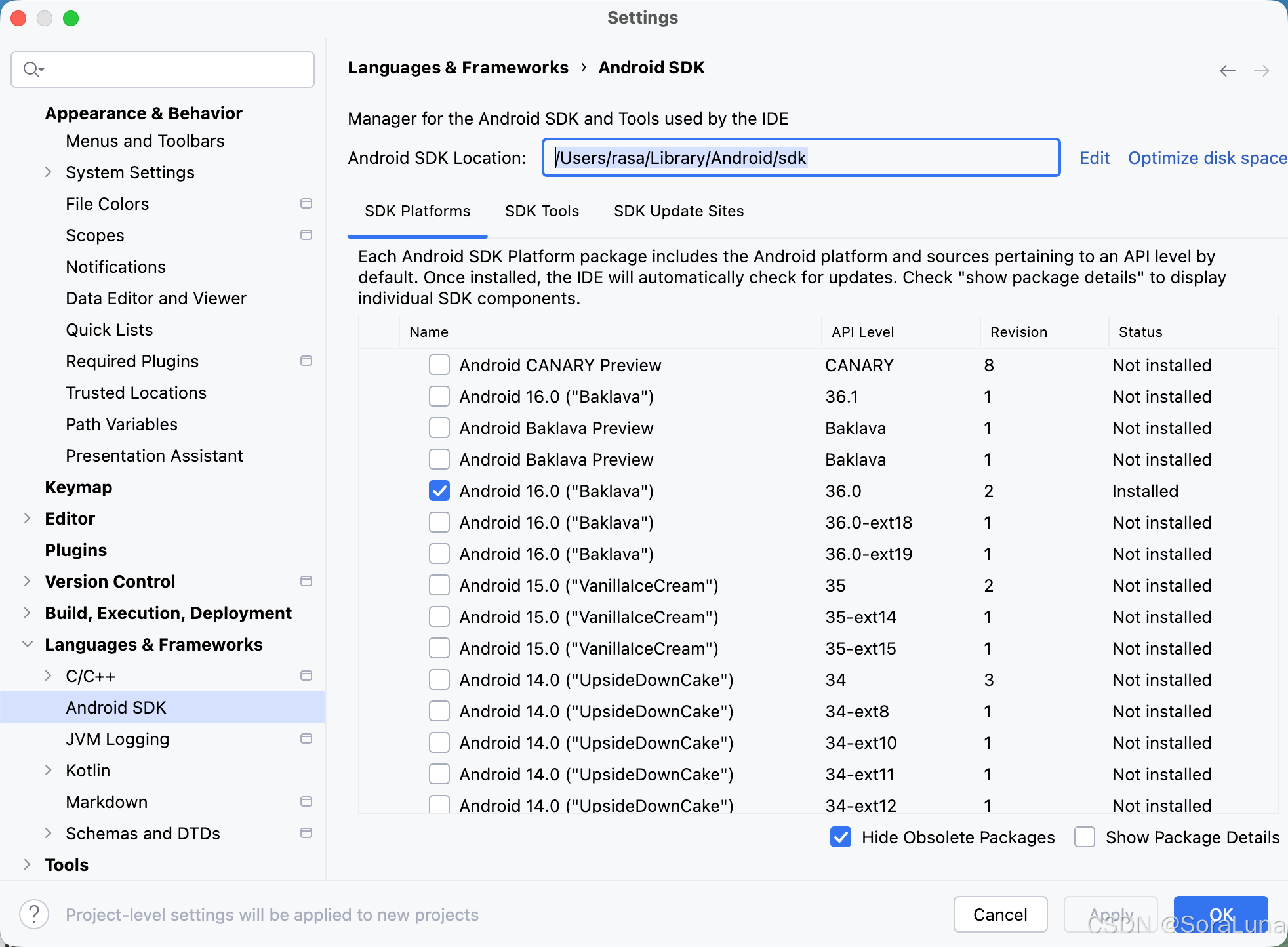
Task: Click the back navigation arrow icon
Action: pos(1227,71)
